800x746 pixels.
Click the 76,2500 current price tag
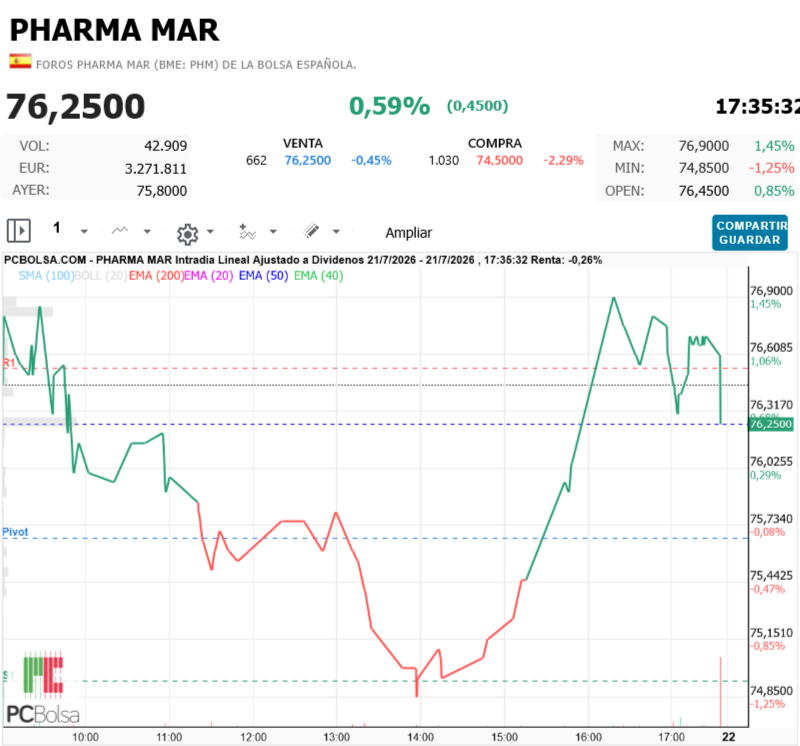click(771, 424)
